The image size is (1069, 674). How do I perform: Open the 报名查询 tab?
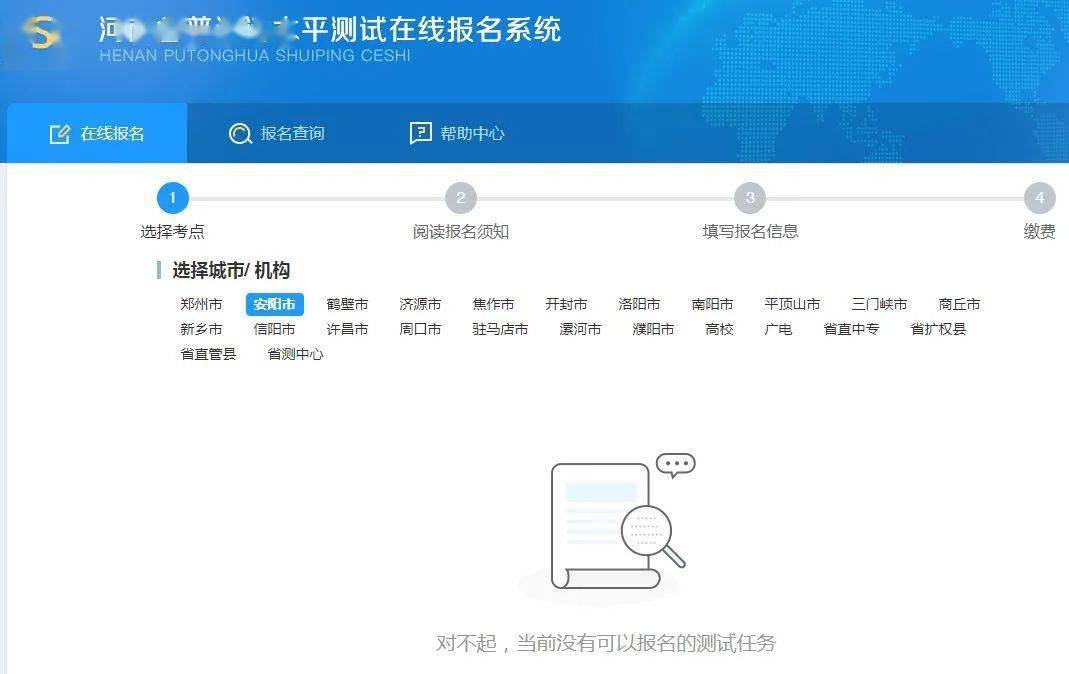277,133
